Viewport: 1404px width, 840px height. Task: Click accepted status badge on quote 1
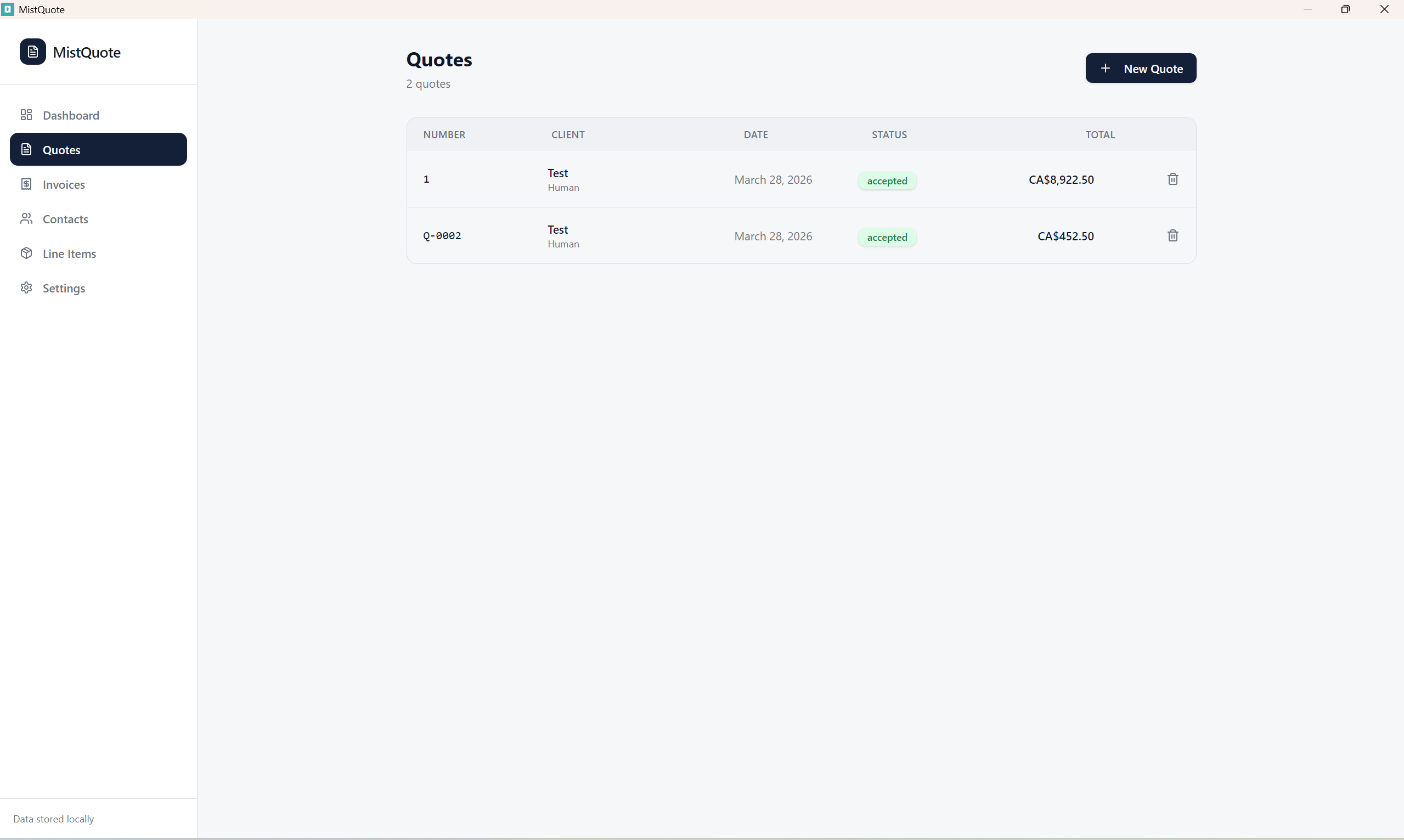pyautogui.click(x=887, y=181)
